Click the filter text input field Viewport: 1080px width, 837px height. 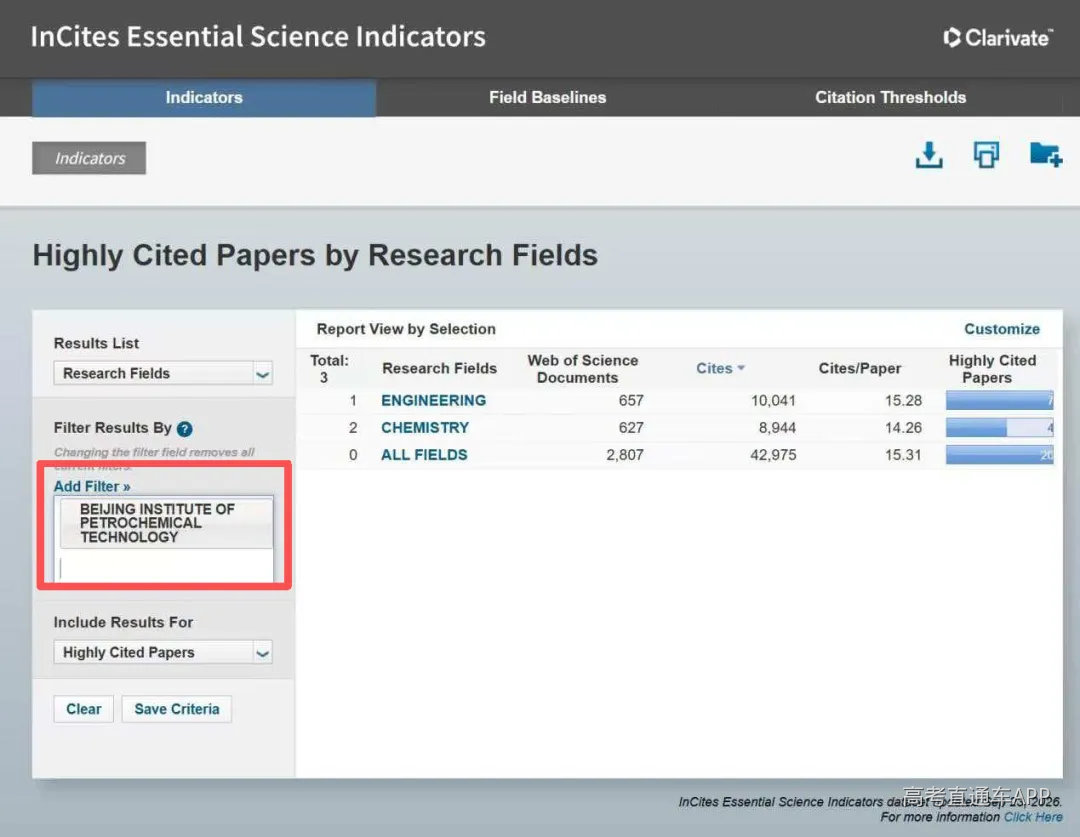(166, 567)
